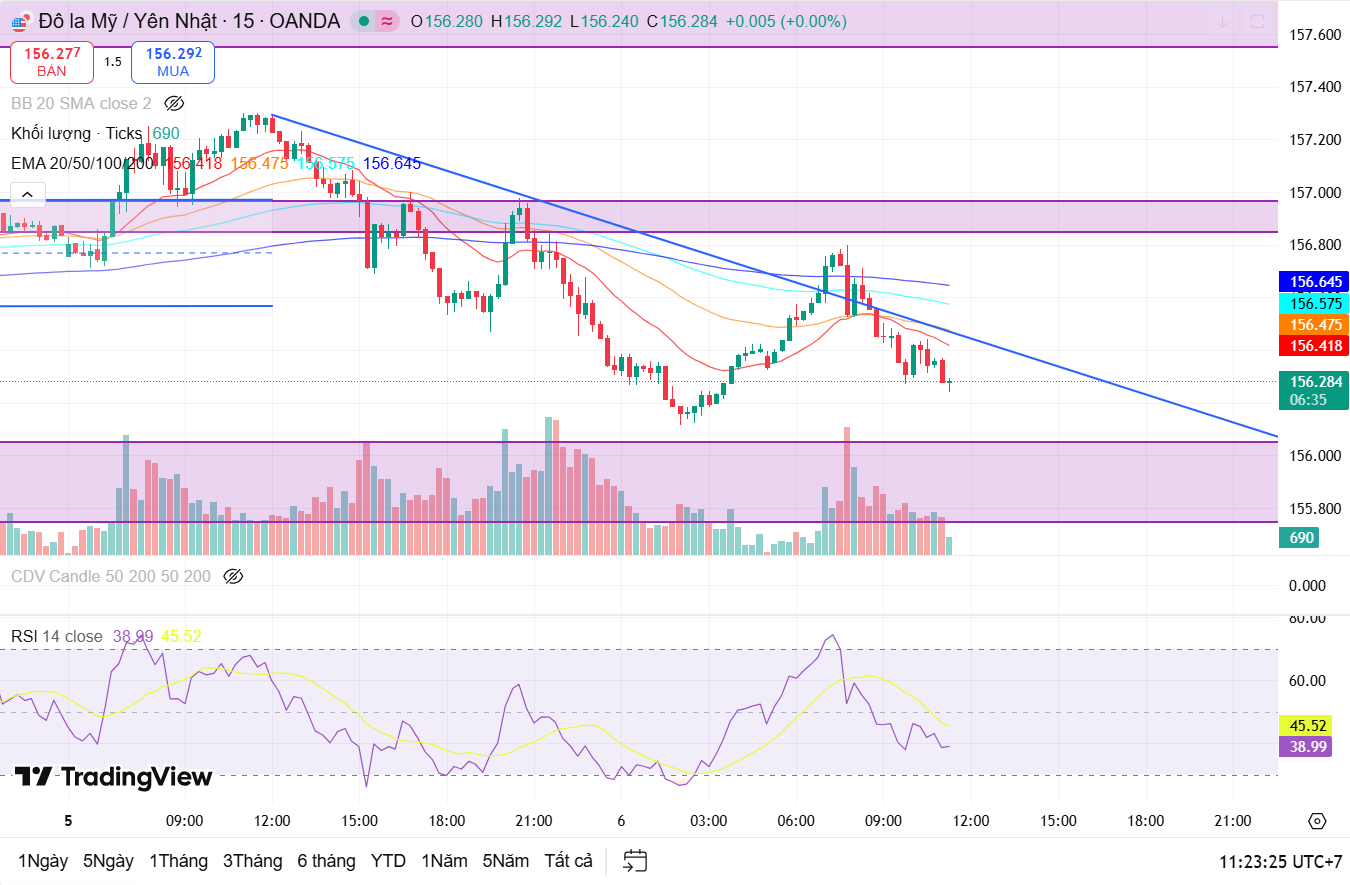Open the go-to-date calendar icon
This screenshot has height=885, width=1350.
(x=635, y=861)
